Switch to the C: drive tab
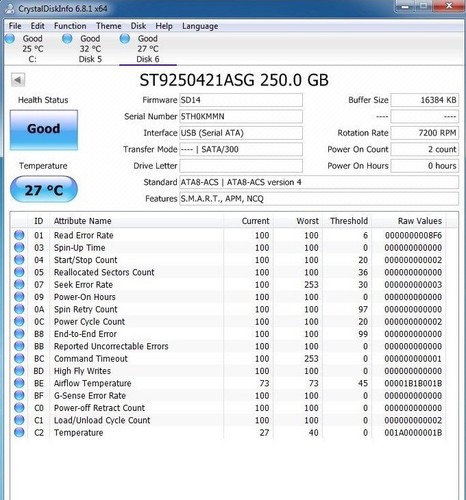The height and width of the screenshot is (500, 466). 33,49
